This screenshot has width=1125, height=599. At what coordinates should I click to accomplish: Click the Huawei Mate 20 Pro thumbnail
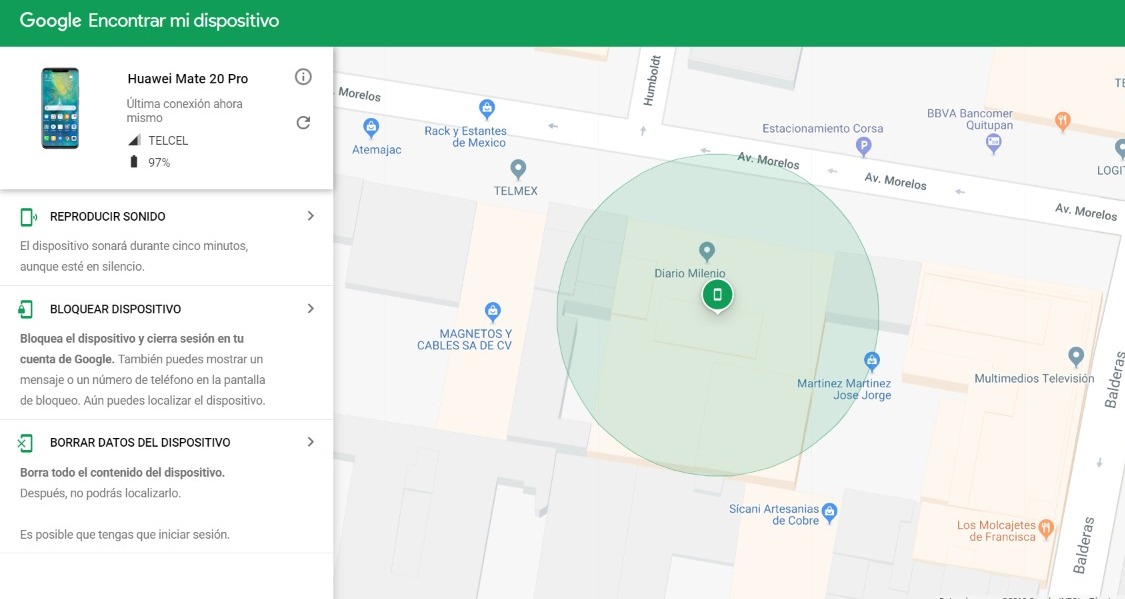pyautogui.click(x=60, y=108)
